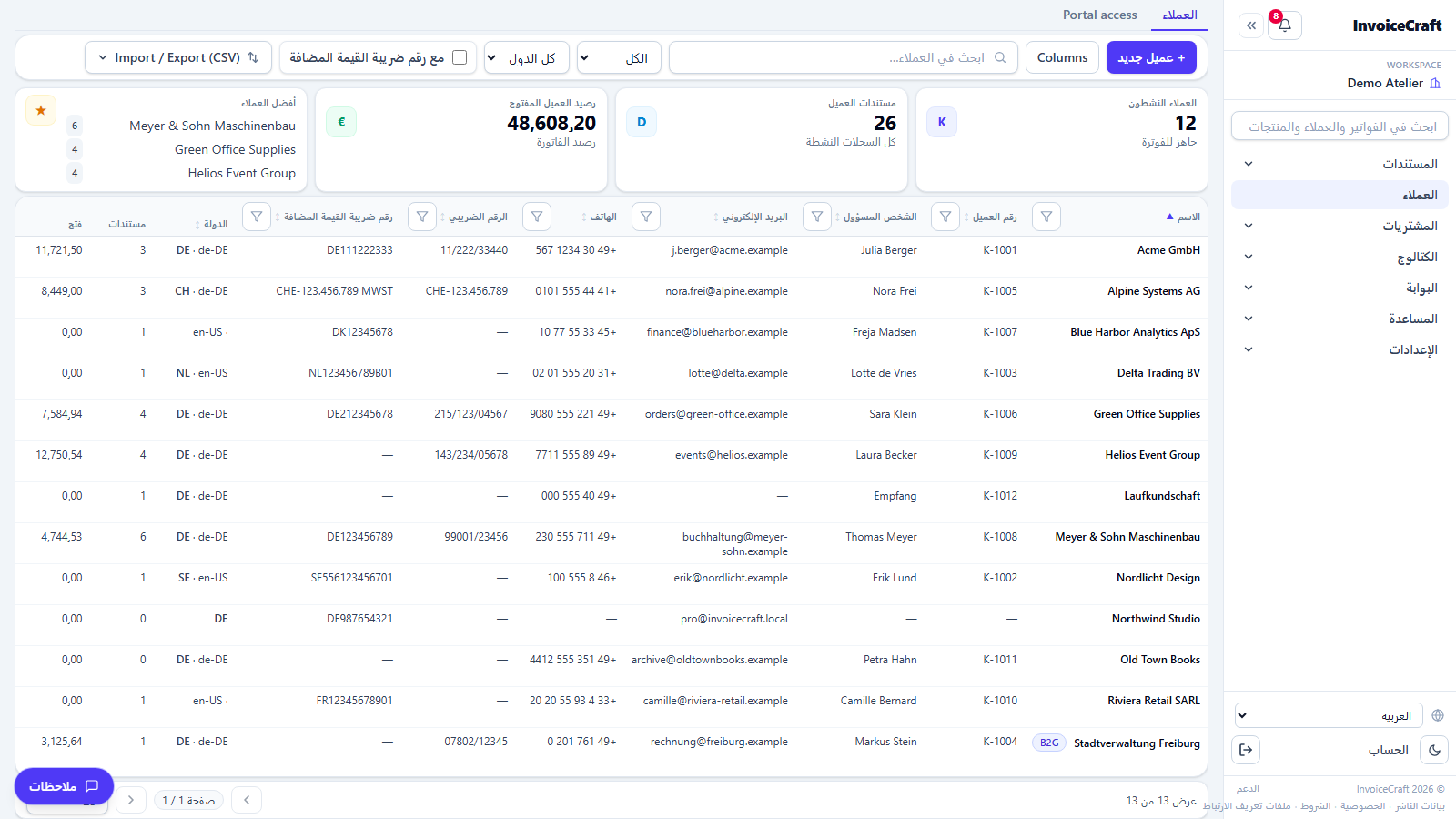Viewport: 1456px width, 819px height.
Task: Open the filter for the الرقم الضريبي column
Action: 422,217
